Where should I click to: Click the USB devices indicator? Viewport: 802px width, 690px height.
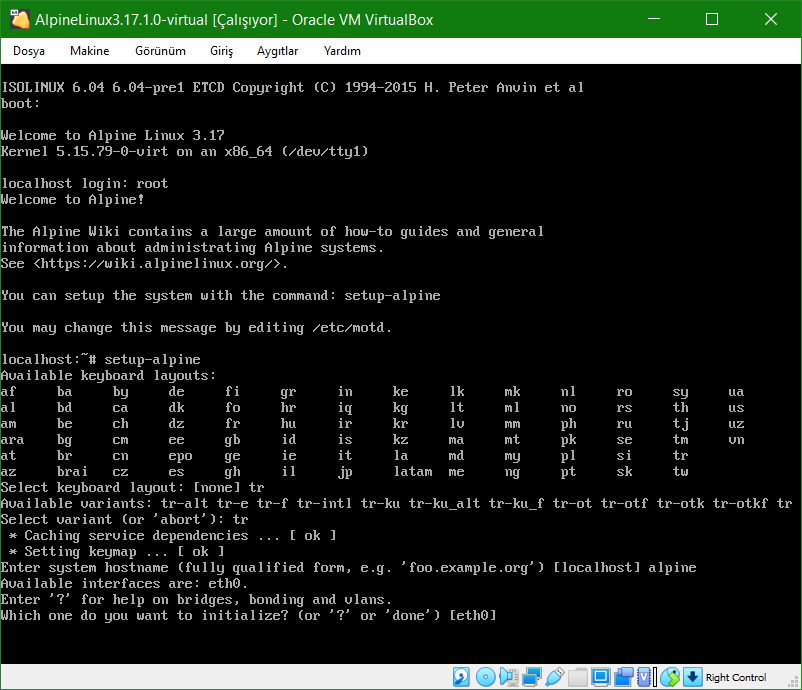click(x=554, y=677)
